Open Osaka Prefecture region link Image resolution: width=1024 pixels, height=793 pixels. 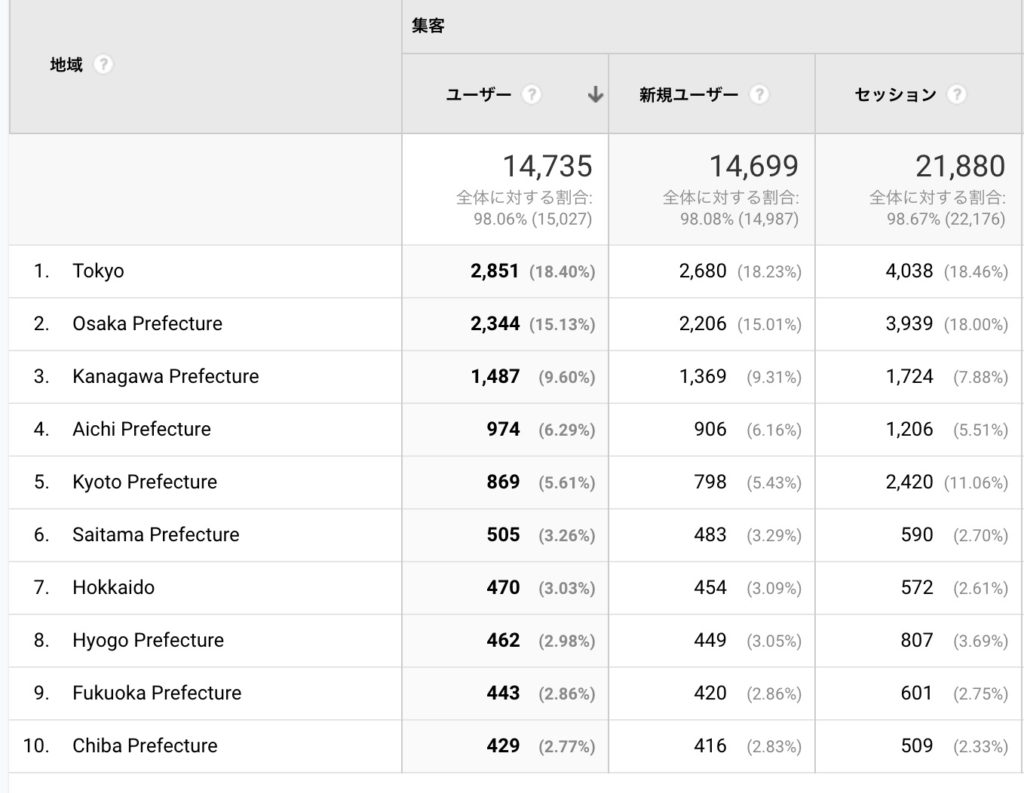pyautogui.click(x=148, y=323)
